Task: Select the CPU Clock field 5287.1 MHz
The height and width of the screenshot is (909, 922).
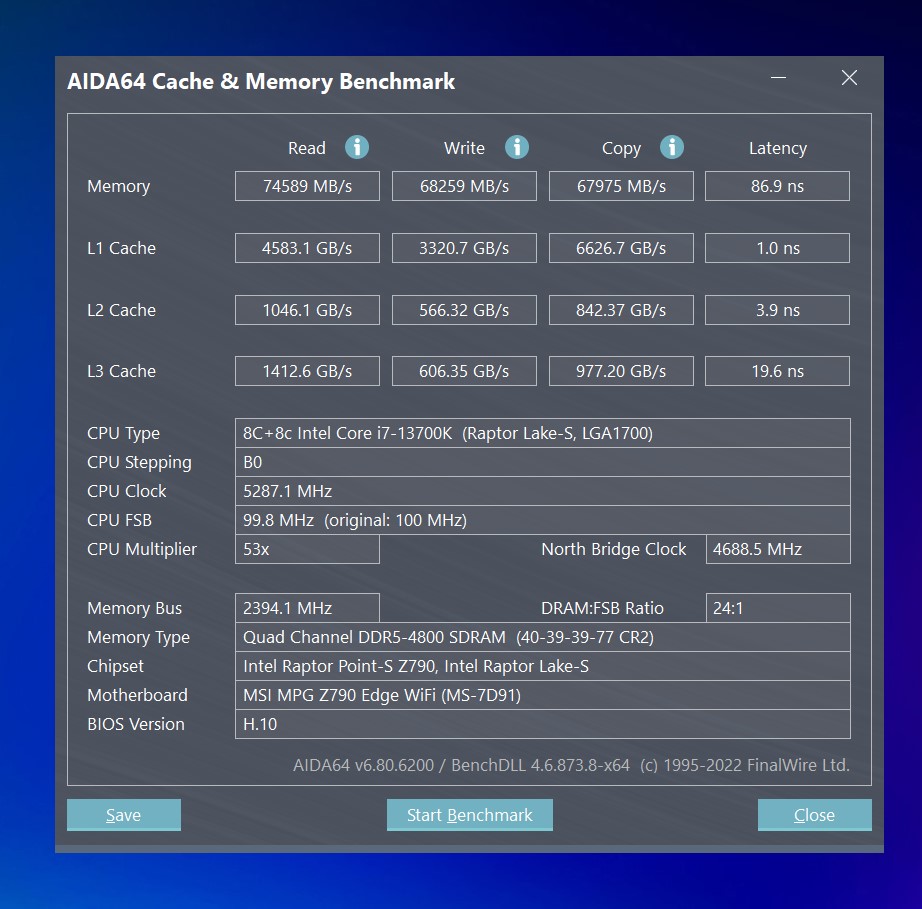Action: pyautogui.click(x=543, y=490)
